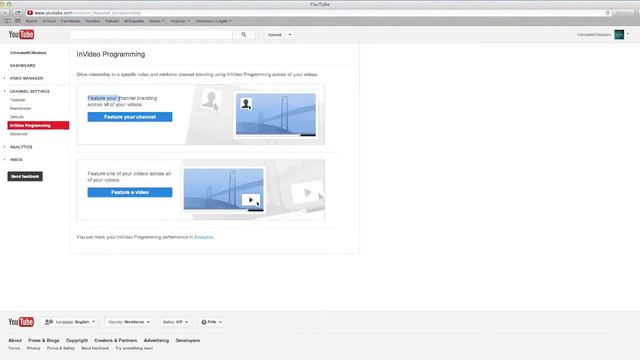Click the YouTube favicon in the address bar

(x=30, y=13)
